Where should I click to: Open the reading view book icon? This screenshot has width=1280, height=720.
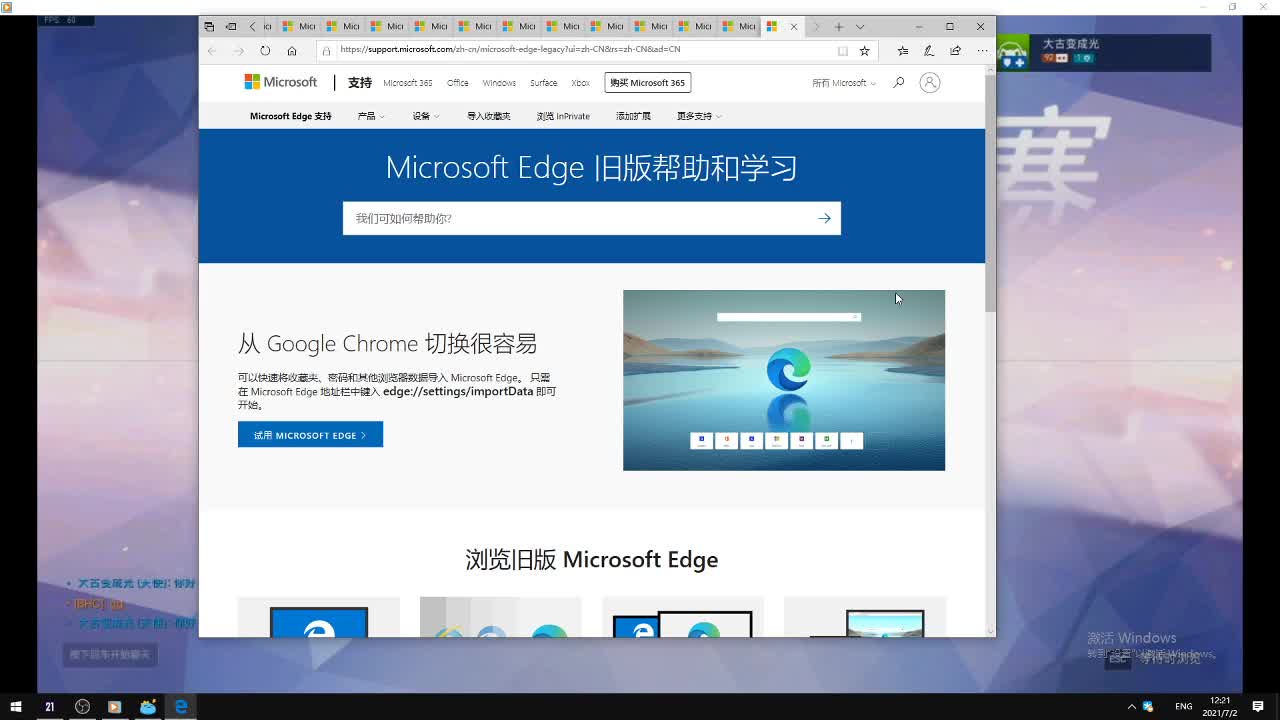point(843,50)
